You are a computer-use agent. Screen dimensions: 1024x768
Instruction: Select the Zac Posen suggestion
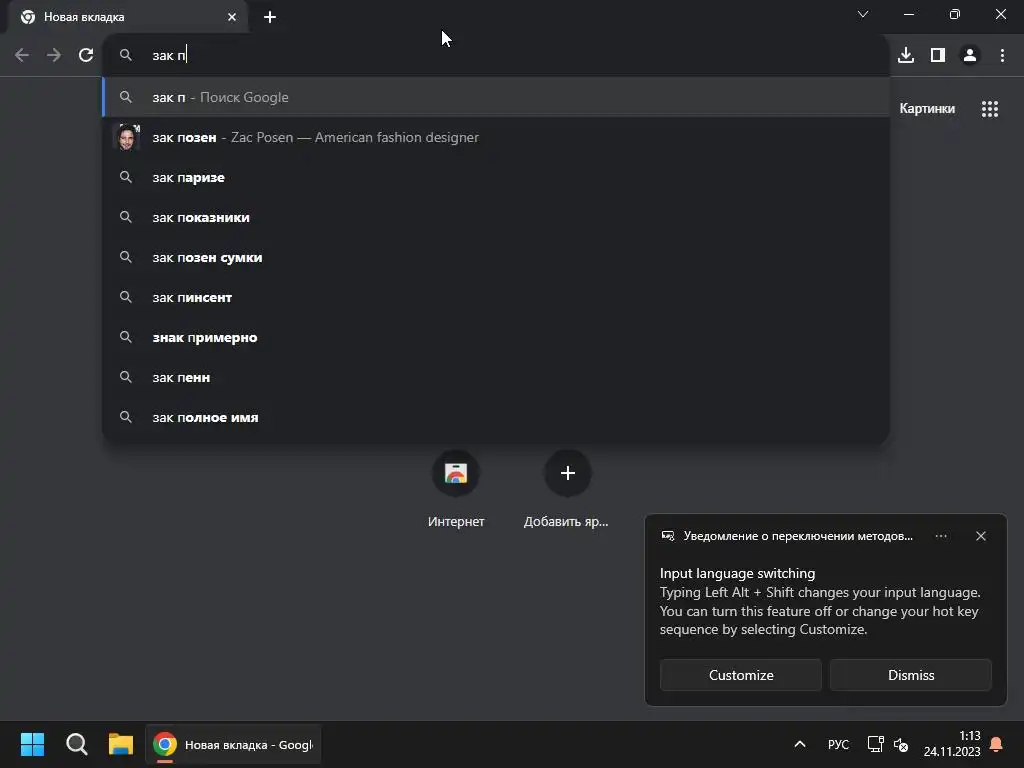(496, 137)
